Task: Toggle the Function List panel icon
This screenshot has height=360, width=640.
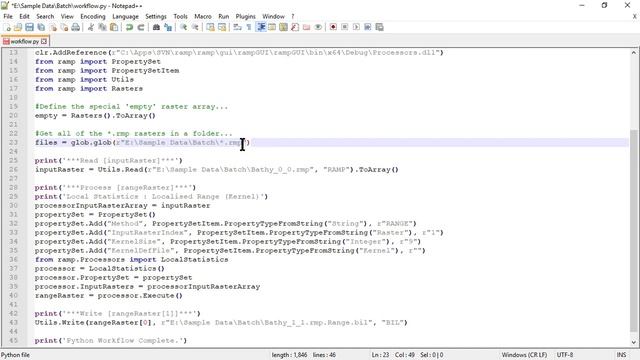Action: (295, 27)
